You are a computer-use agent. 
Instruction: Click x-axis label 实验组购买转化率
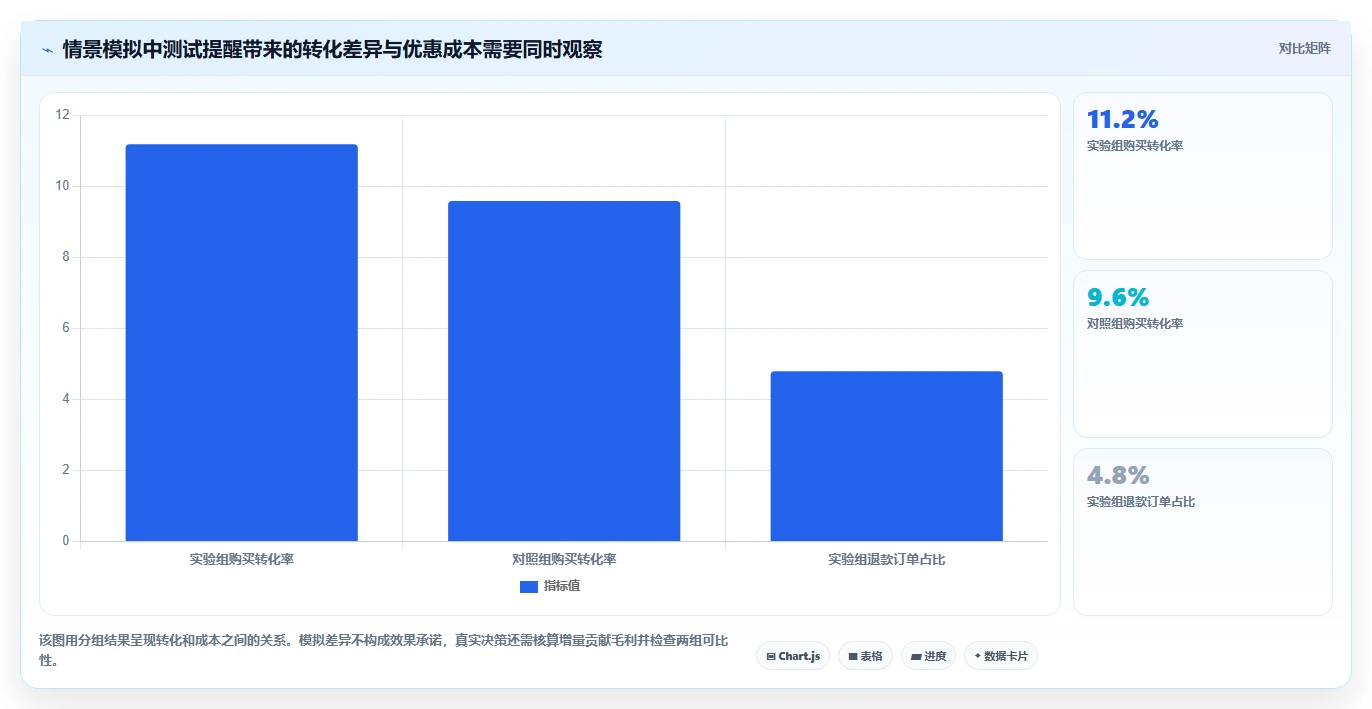point(241,560)
